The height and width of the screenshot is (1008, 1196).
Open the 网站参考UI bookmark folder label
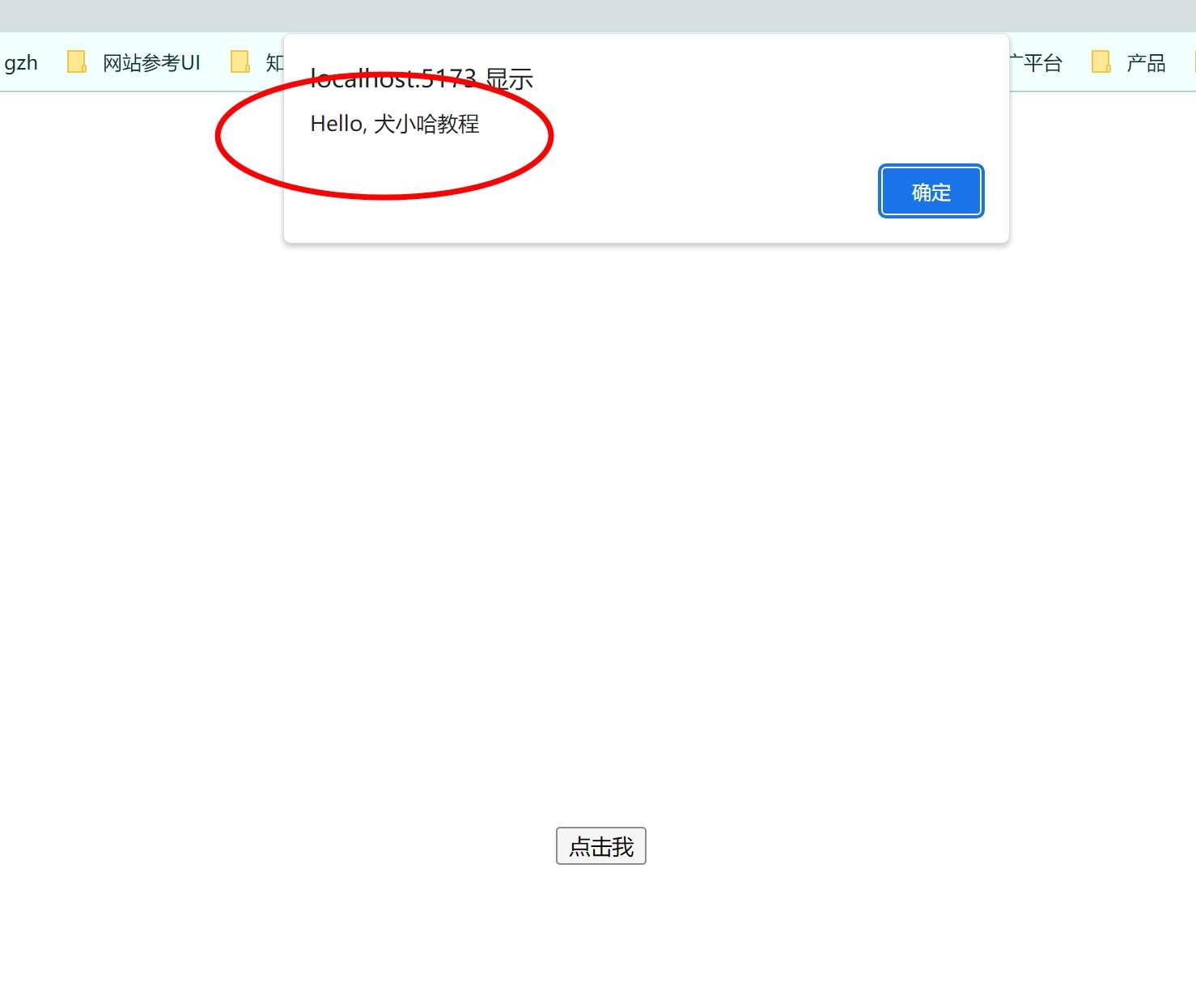[151, 62]
